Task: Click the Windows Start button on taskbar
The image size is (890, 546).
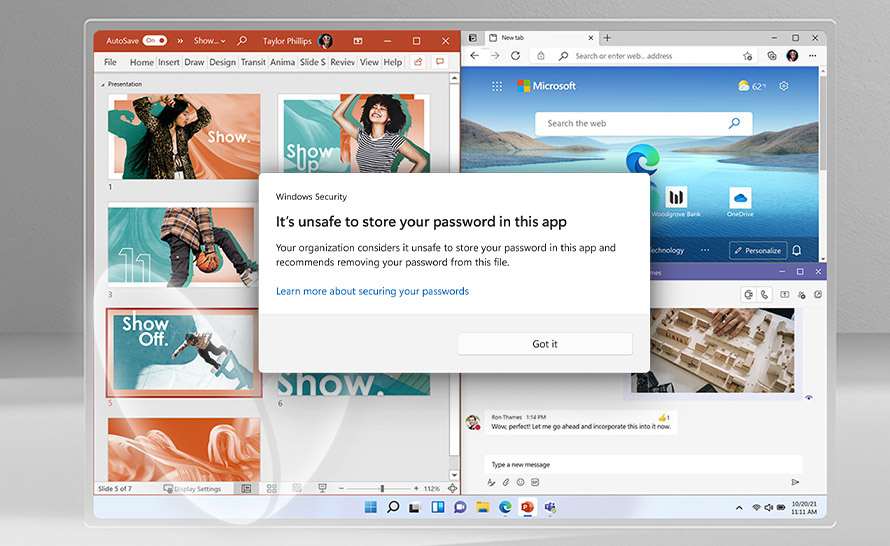Action: point(371,507)
